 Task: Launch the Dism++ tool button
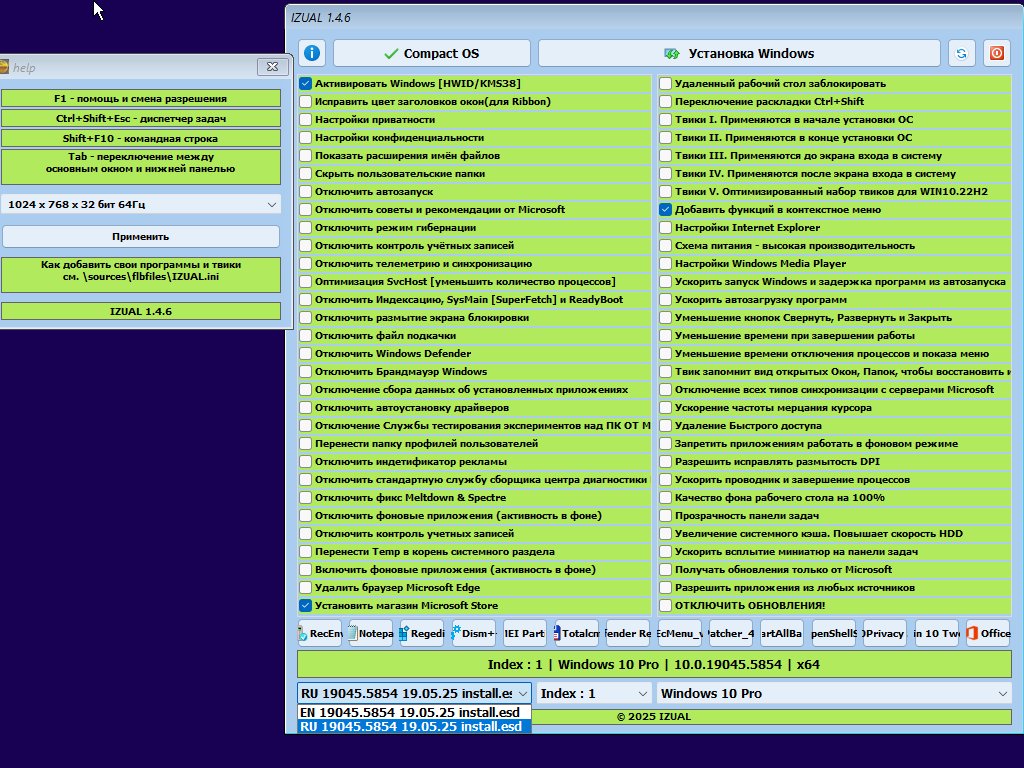473,633
